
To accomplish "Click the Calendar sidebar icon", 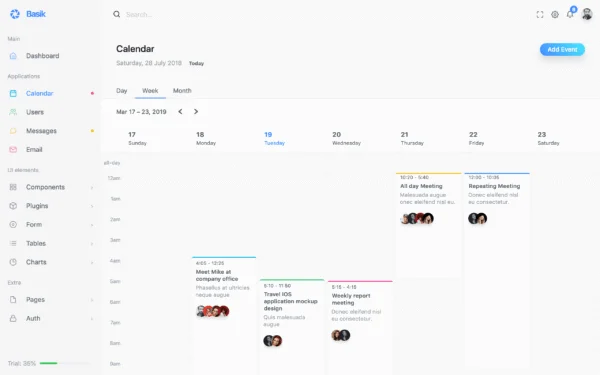I will click(13, 93).
